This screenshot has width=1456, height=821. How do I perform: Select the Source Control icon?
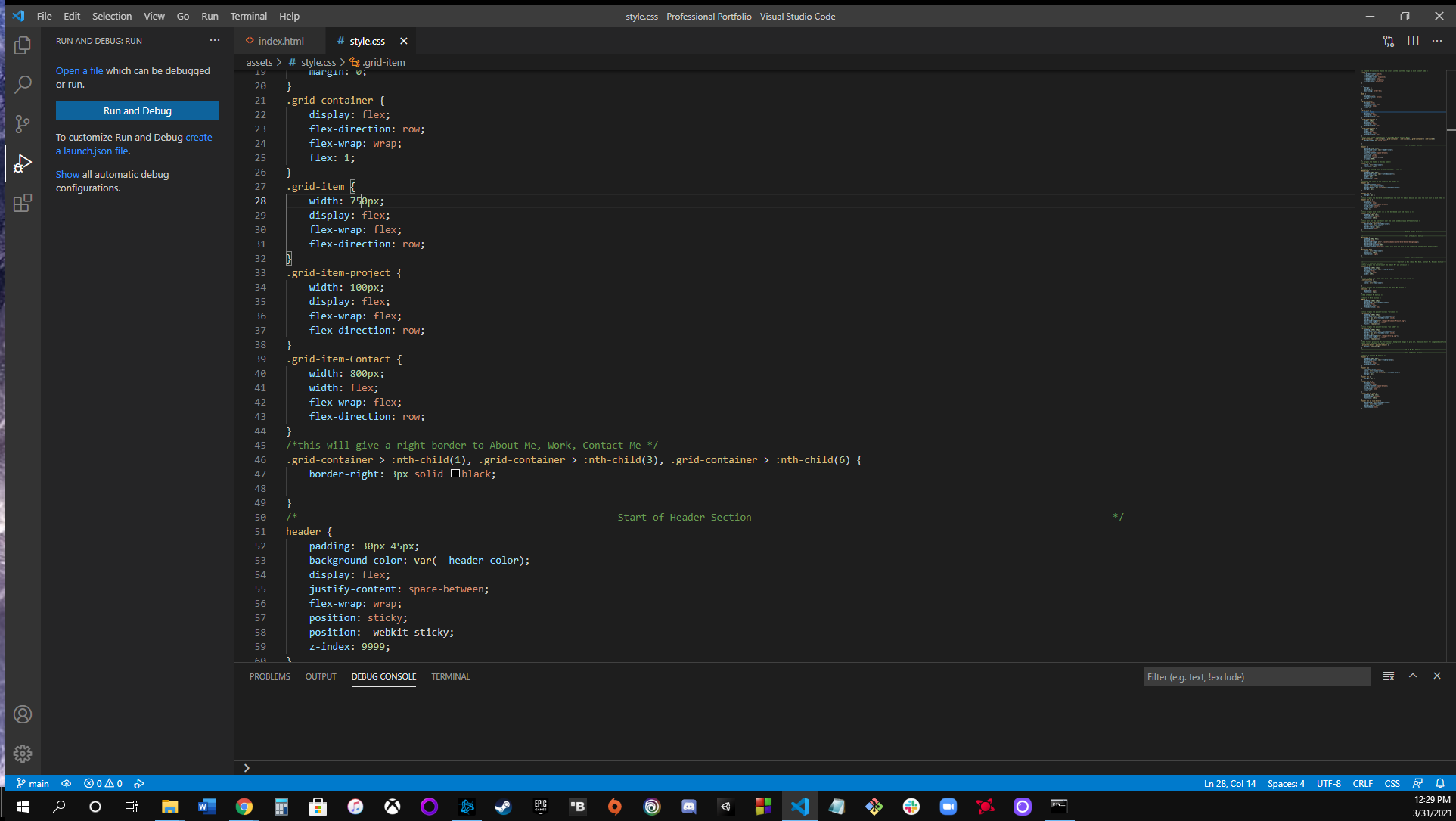pyautogui.click(x=23, y=123)
